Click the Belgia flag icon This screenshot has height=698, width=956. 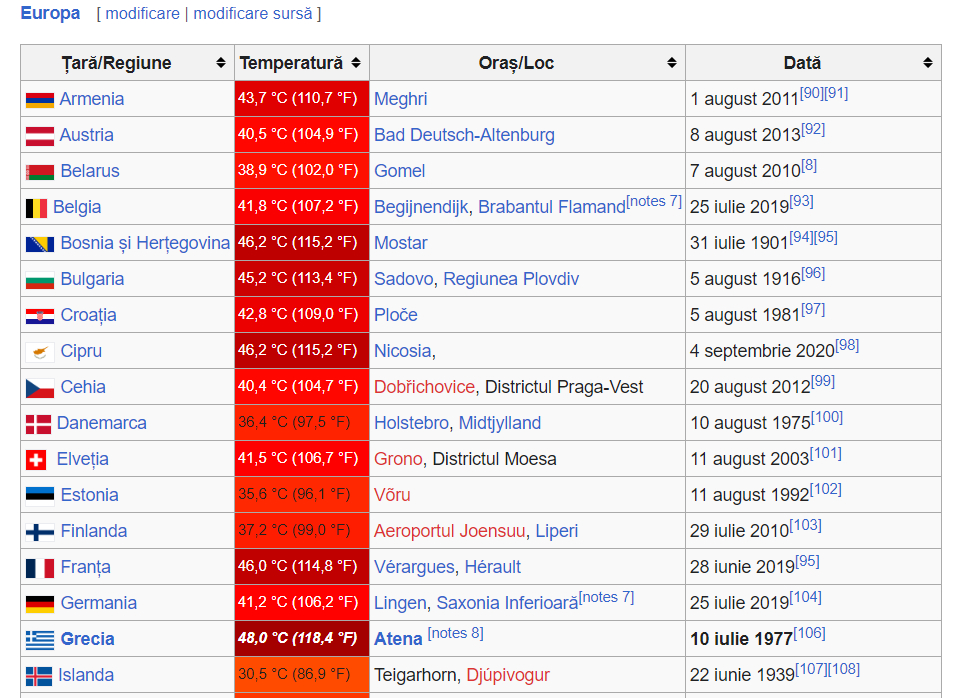coord(36,207)
